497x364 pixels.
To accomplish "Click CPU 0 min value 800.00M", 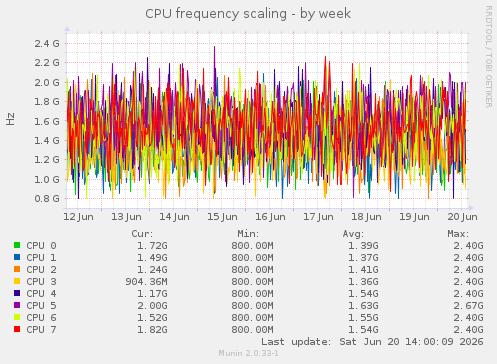I will 252,246.
